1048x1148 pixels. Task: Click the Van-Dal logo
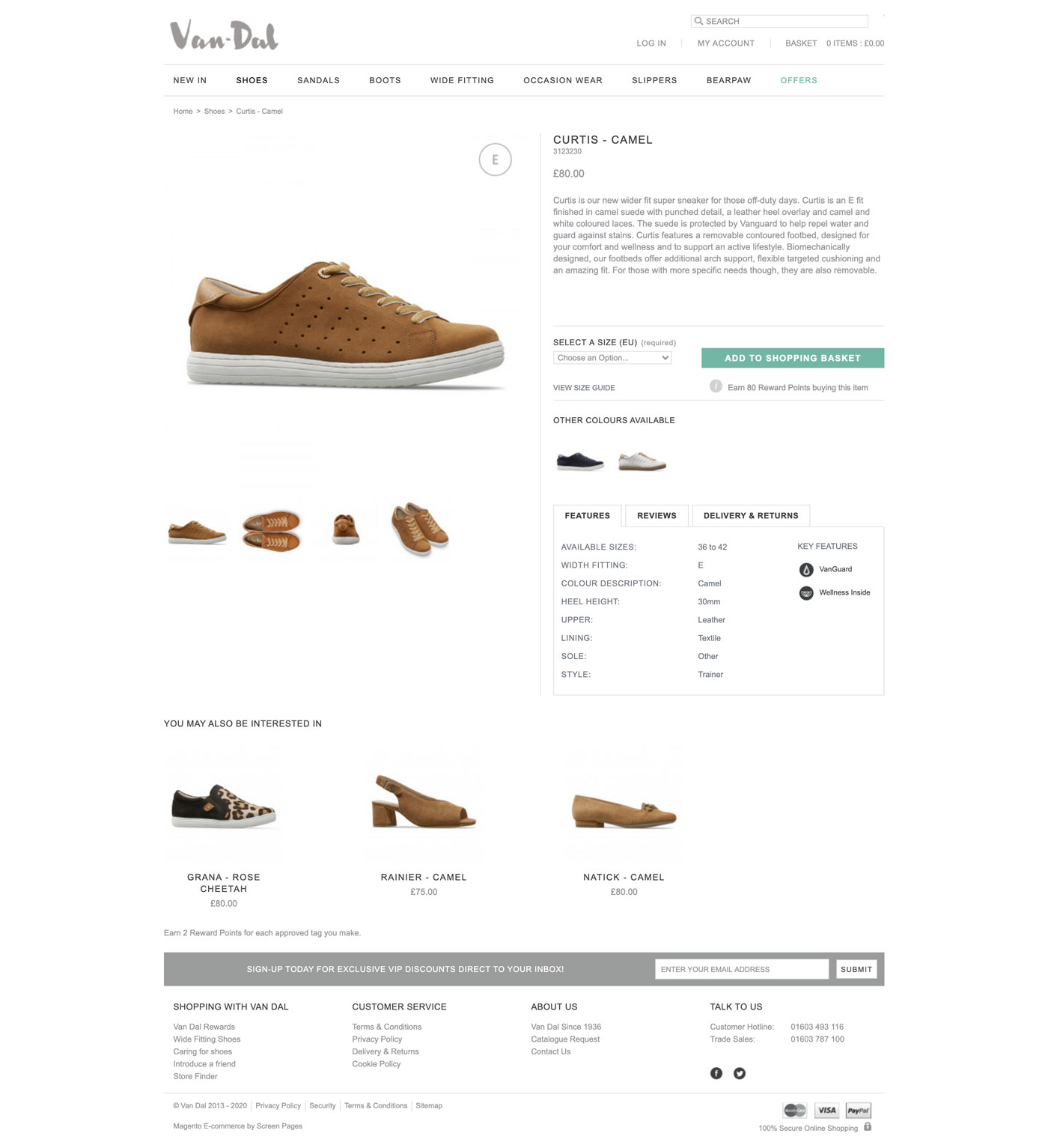(224, 36)
